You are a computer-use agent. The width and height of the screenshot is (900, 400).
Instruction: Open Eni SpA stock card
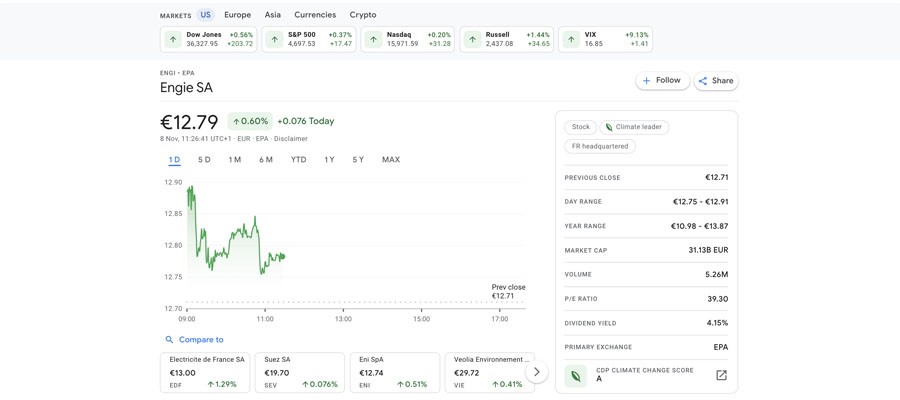(x=395, y=372)
